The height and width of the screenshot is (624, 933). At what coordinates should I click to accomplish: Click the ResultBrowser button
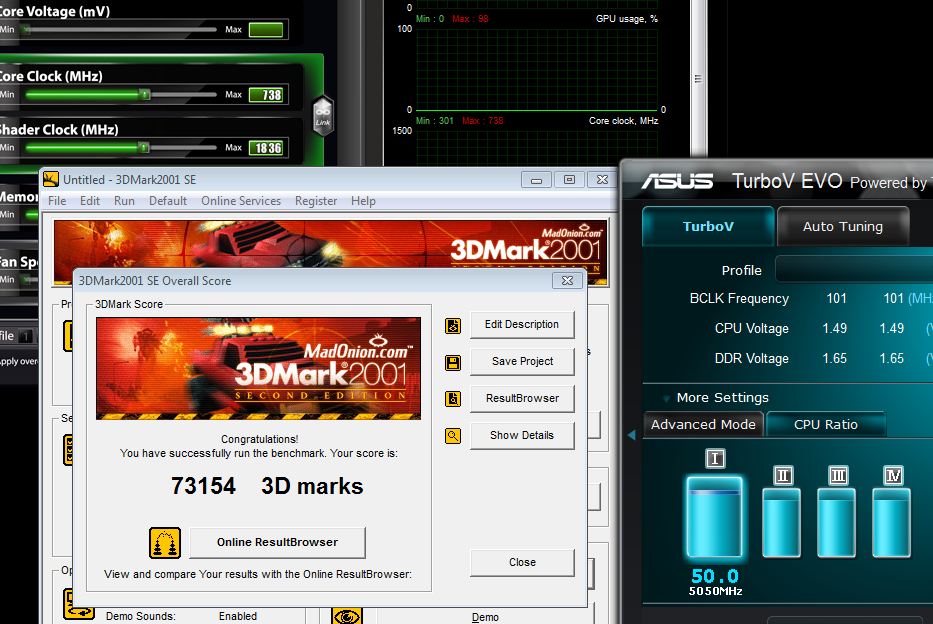[x=522, y=398]
